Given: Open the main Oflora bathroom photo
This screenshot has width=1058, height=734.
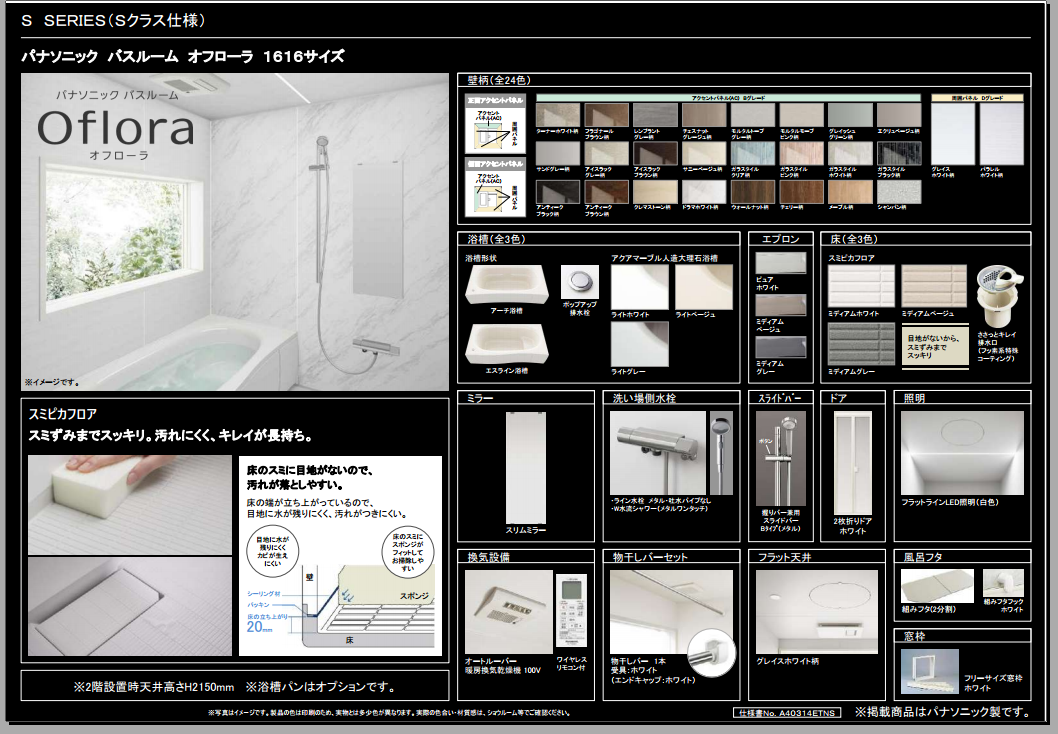Looking at the screenshot, I should pyautogui.click(x=235, y=232).
